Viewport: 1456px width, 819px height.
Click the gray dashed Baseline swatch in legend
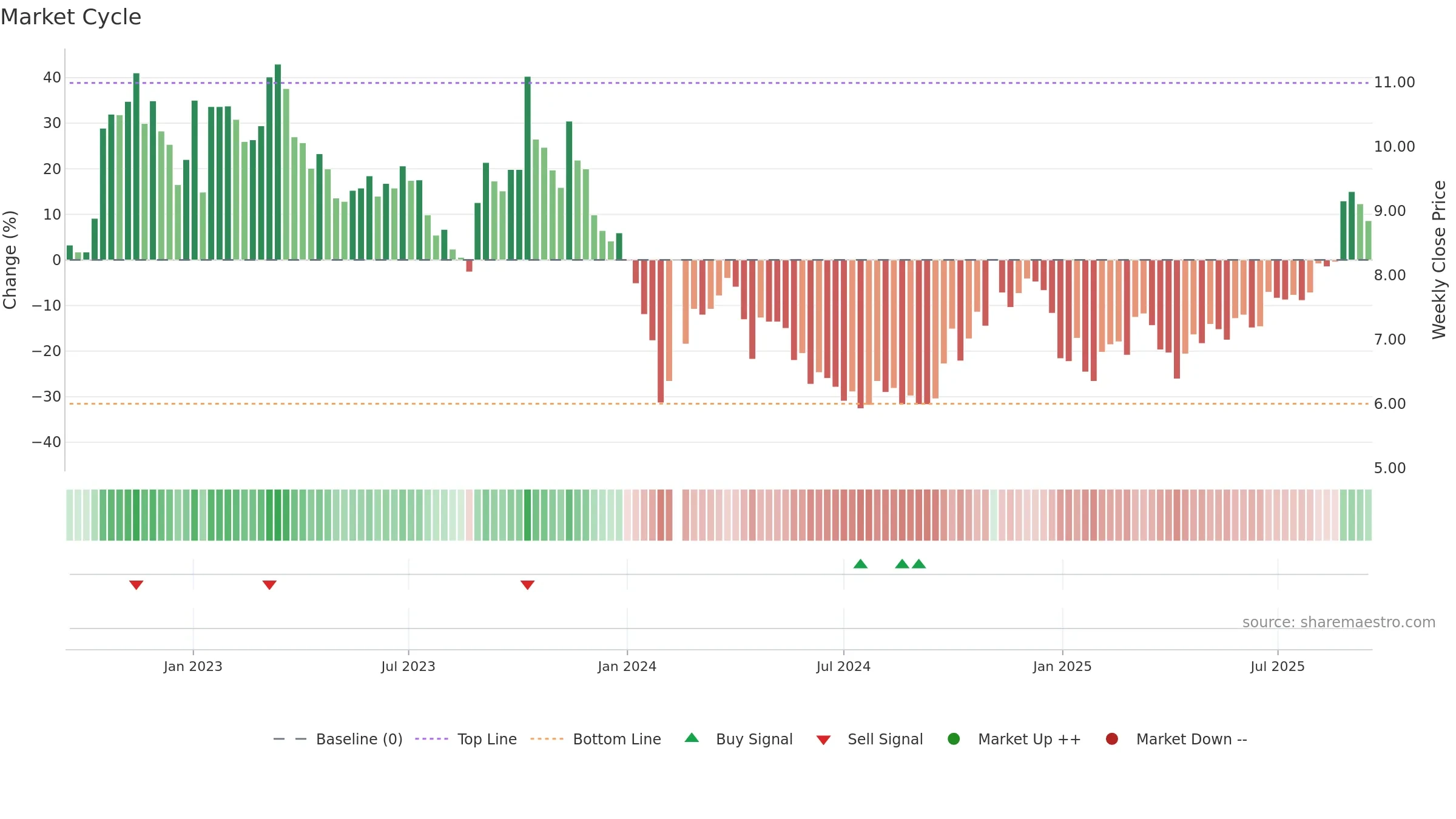(290, 739)
